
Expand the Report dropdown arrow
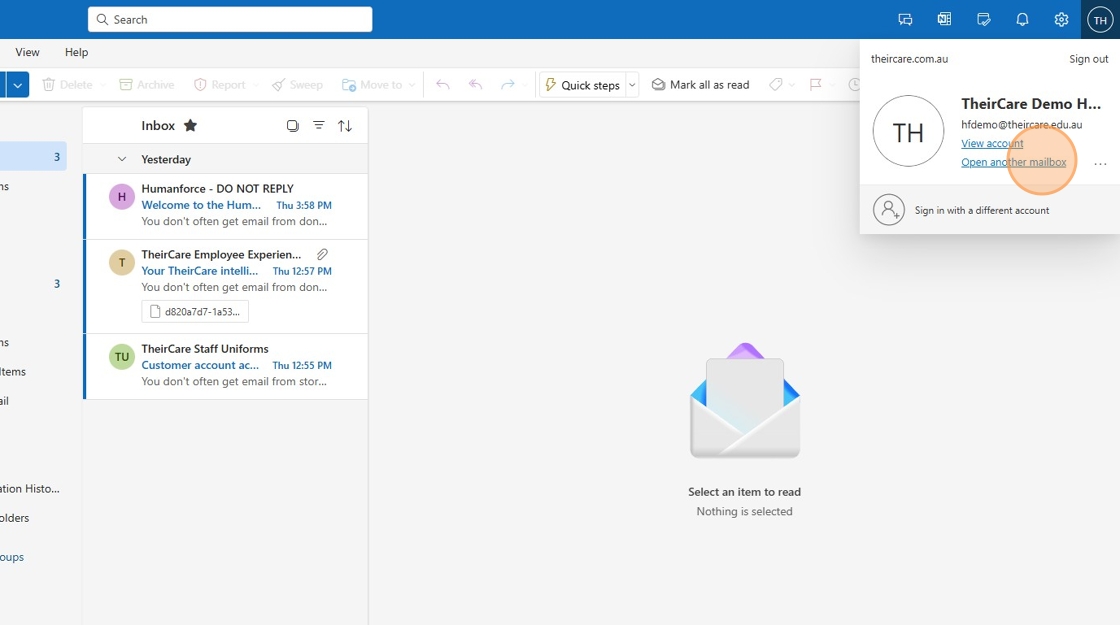(256, 84)
